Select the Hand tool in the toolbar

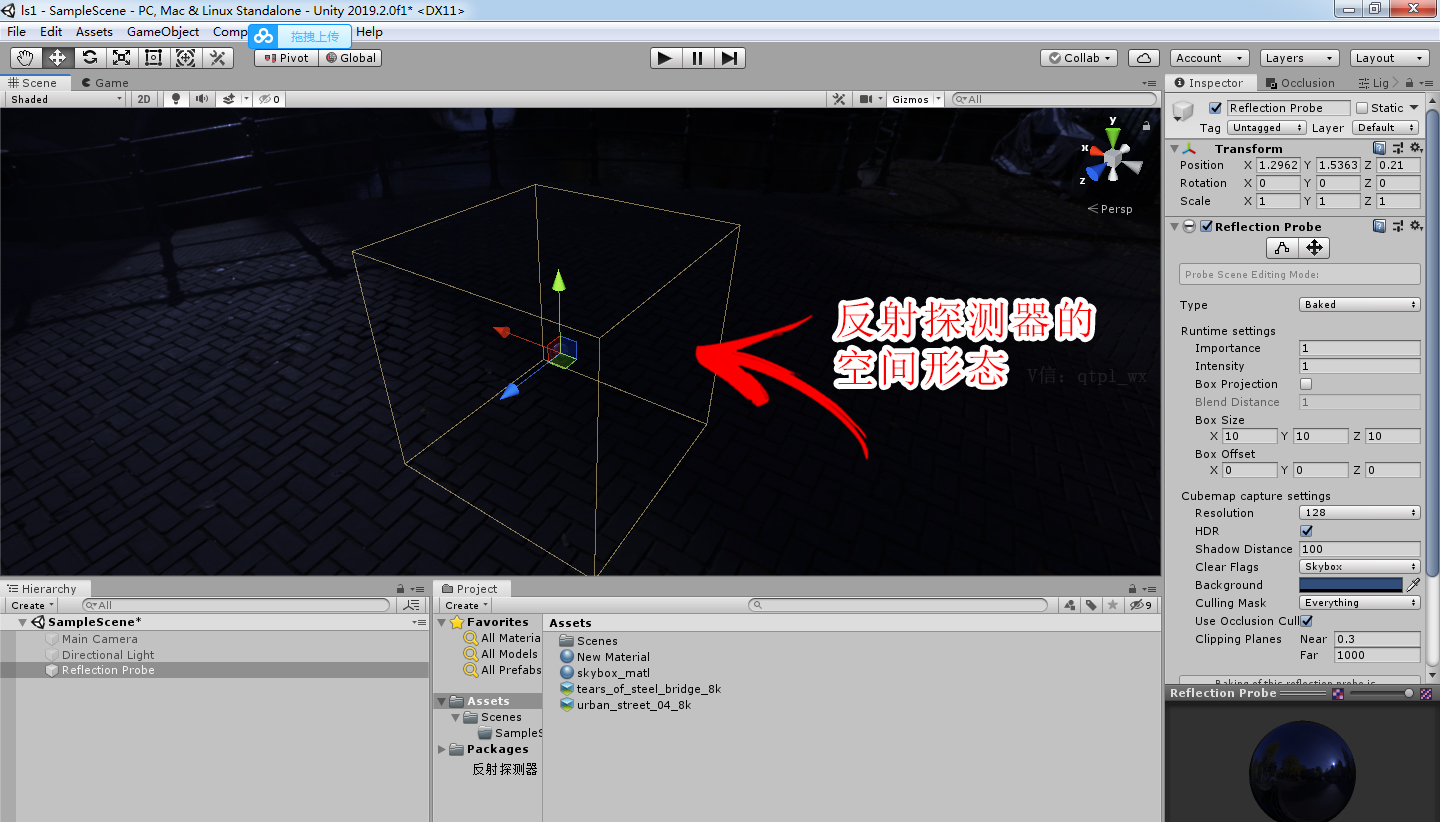25,58
